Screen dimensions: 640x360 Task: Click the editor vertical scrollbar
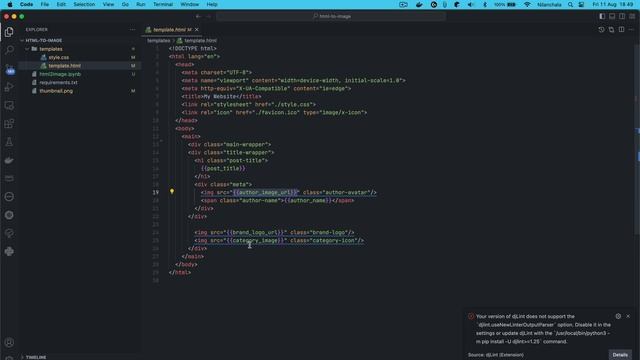coord(637,139)
